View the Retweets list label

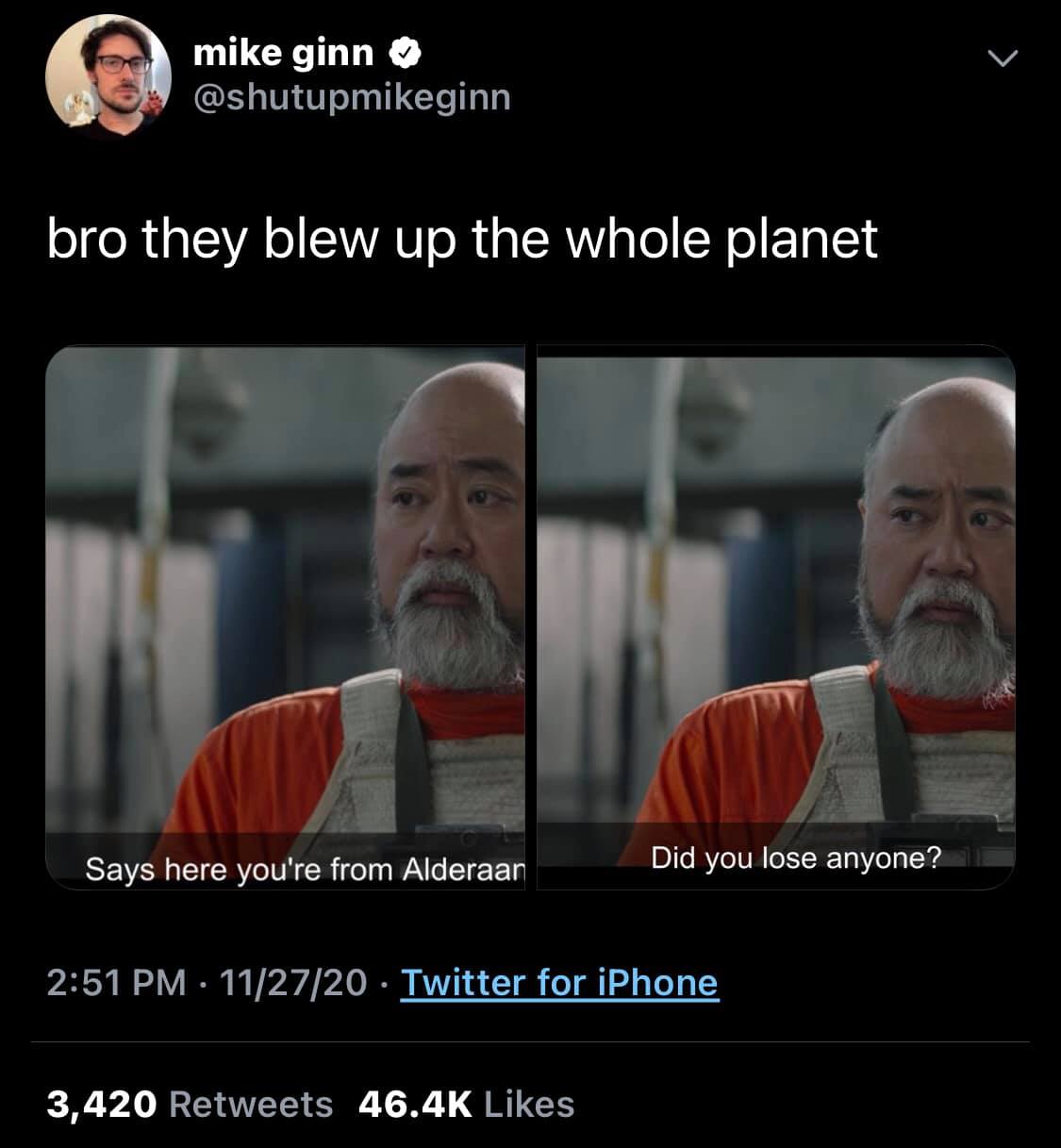pyautogui.click(x=251, y=1105)
